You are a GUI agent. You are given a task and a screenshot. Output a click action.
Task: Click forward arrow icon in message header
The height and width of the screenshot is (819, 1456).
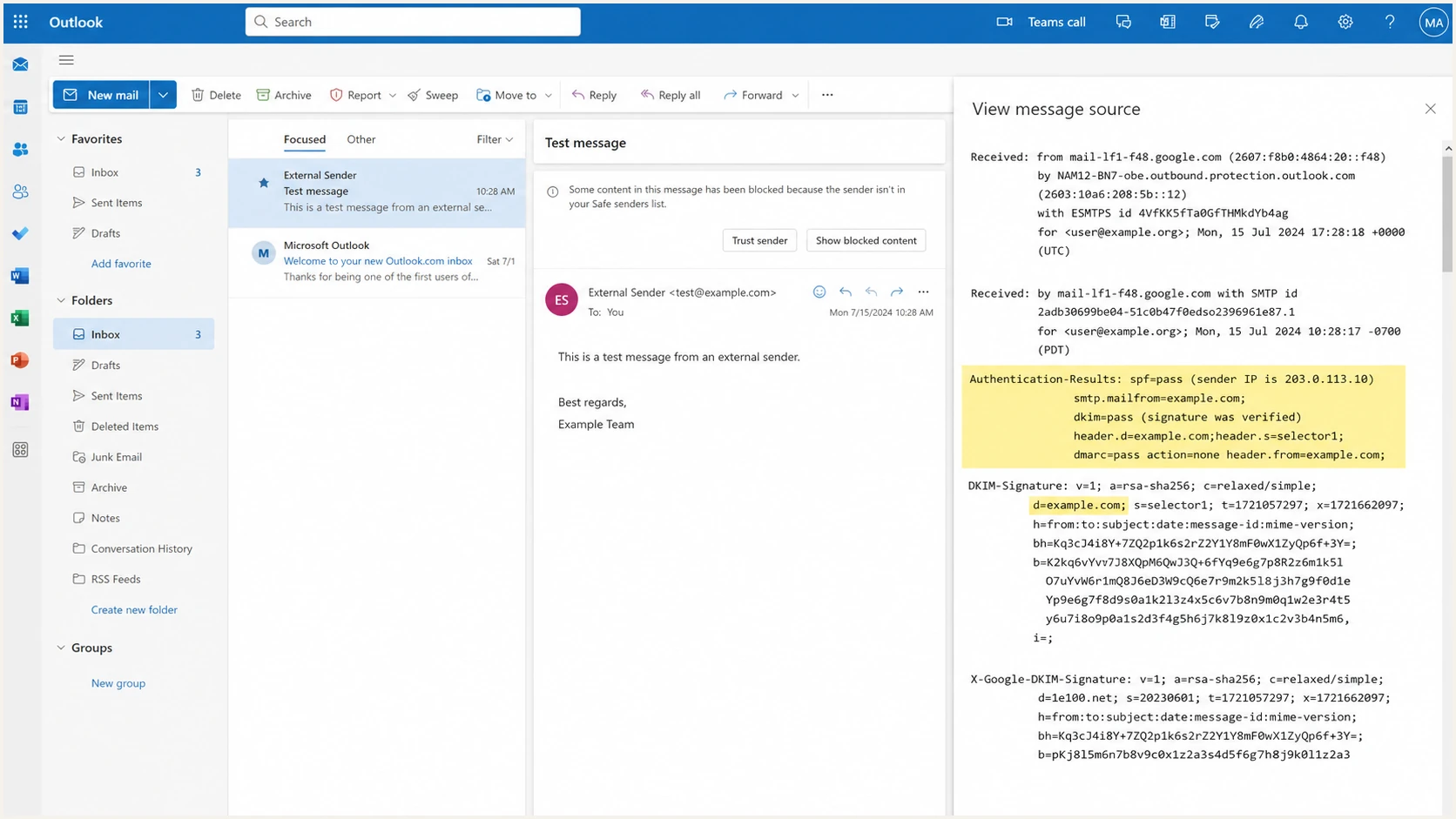click(897, 292)
